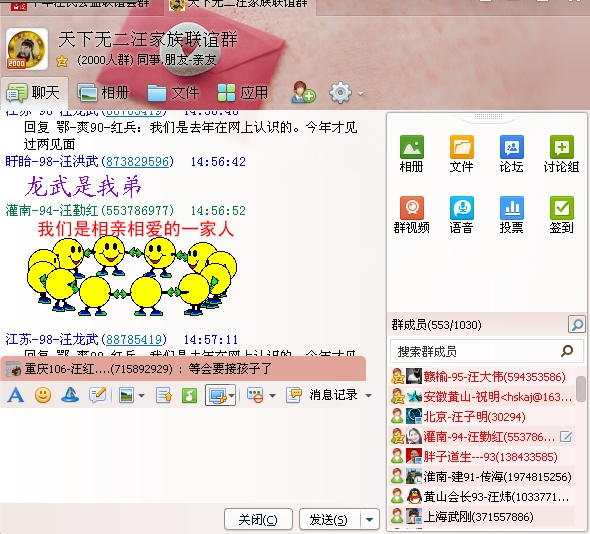Image resolution: width=590 pixels, height=534 pixels.
Task: Open the send options arrow next to 发送
Action: pyautogui.click(x=370, y=520)
